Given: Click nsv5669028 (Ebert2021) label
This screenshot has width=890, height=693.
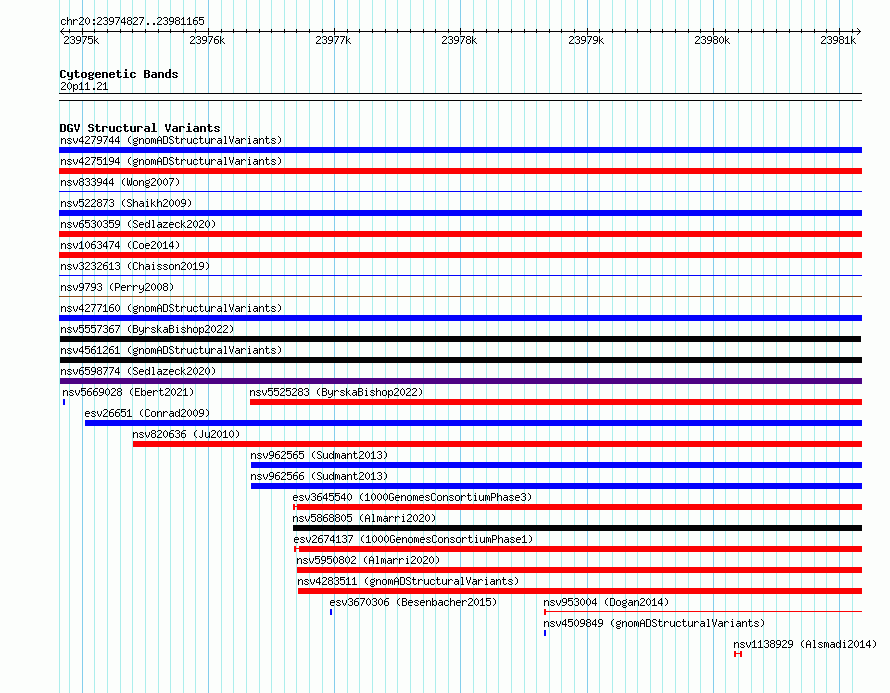Looking at the screenshot, I should coord(128,392).
